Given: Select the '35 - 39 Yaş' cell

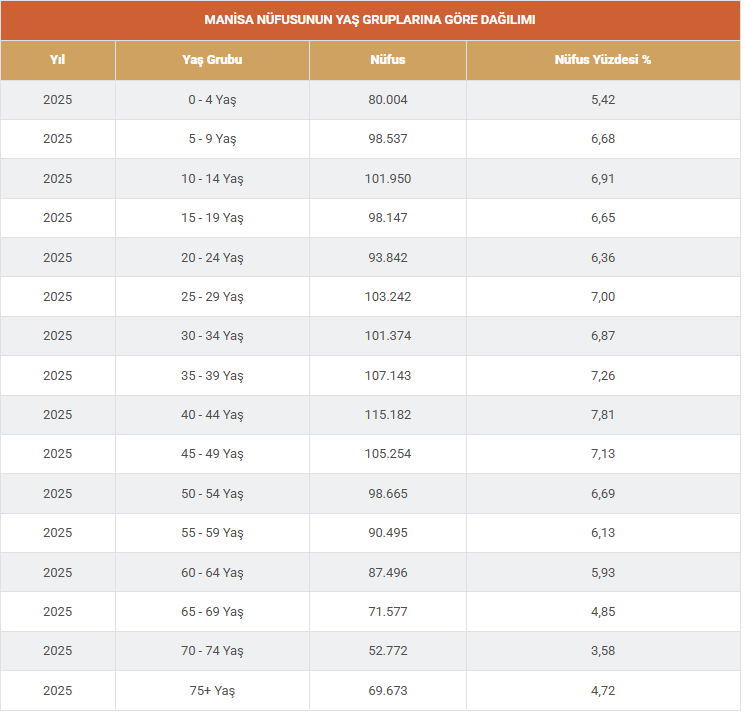Looking at the screenshot, I should (x=212, y=376).
